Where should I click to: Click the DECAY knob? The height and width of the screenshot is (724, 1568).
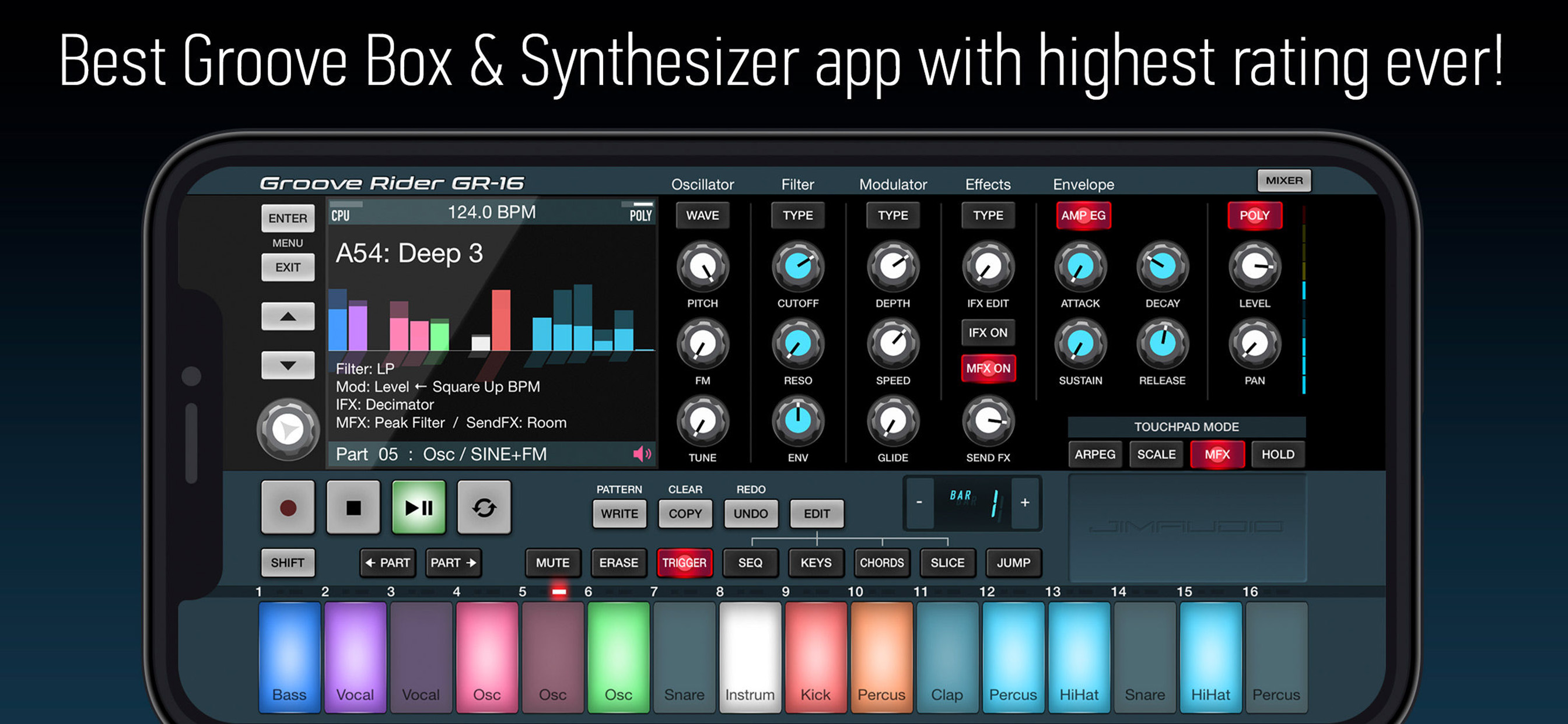coord(1163,266)
